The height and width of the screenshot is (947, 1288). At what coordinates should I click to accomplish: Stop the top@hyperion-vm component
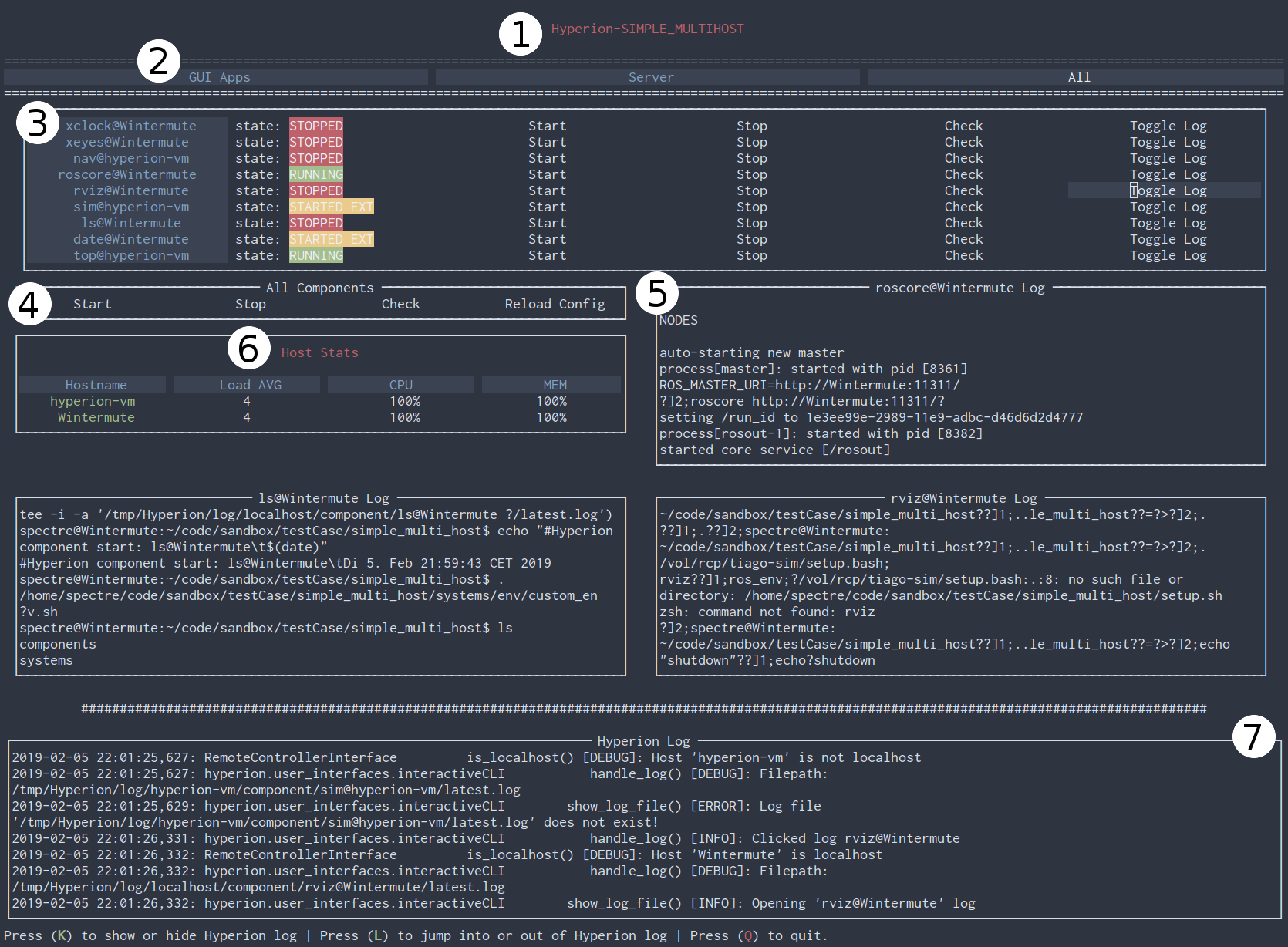tap(751, 255)
